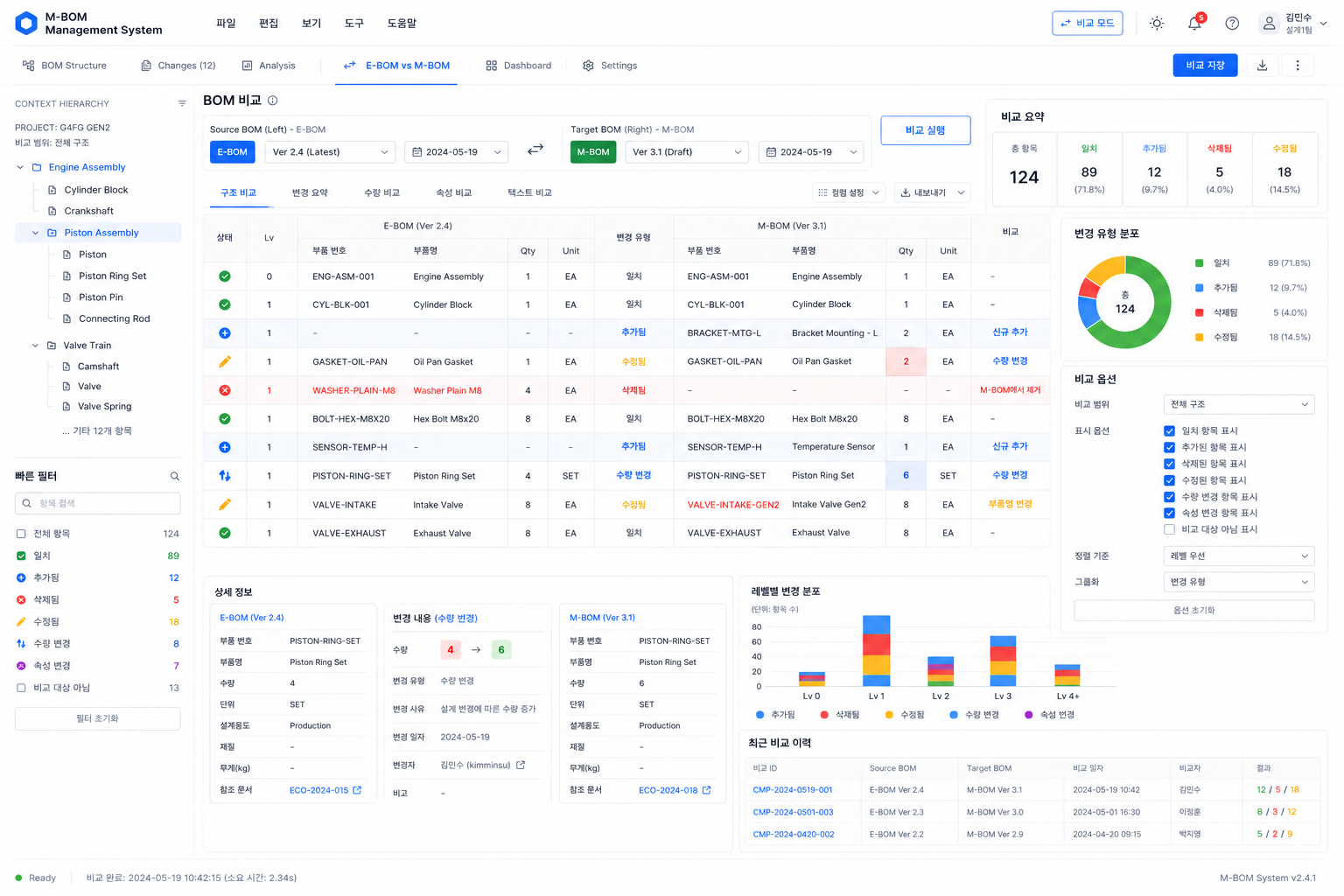The height and width of the screenshot is (896, 1344).
Task: Switch to the Dashboard tab
Action: [519, 66]
